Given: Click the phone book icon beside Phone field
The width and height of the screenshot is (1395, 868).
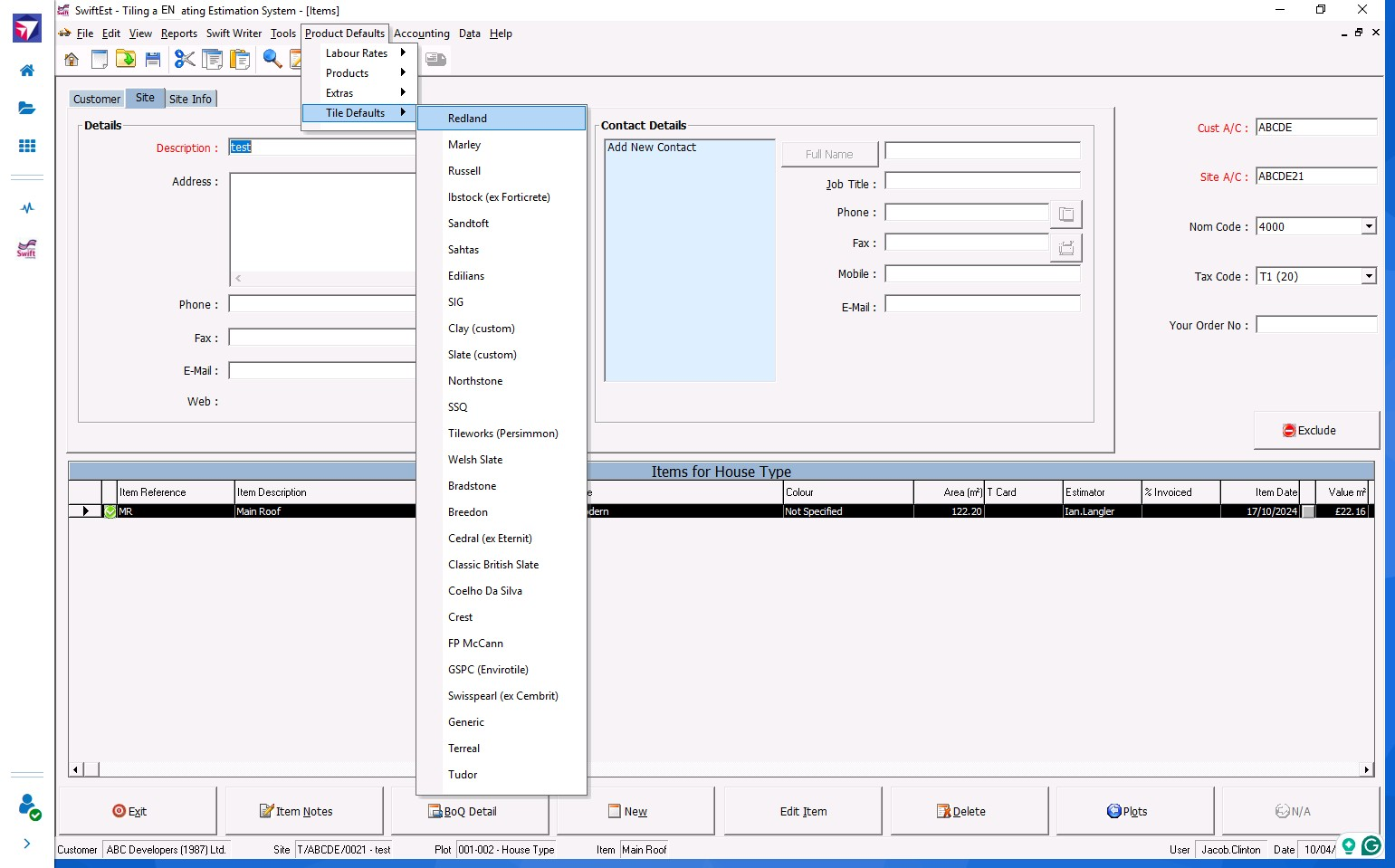Looking at the screenshot, I should click(x=1066, y=215).
